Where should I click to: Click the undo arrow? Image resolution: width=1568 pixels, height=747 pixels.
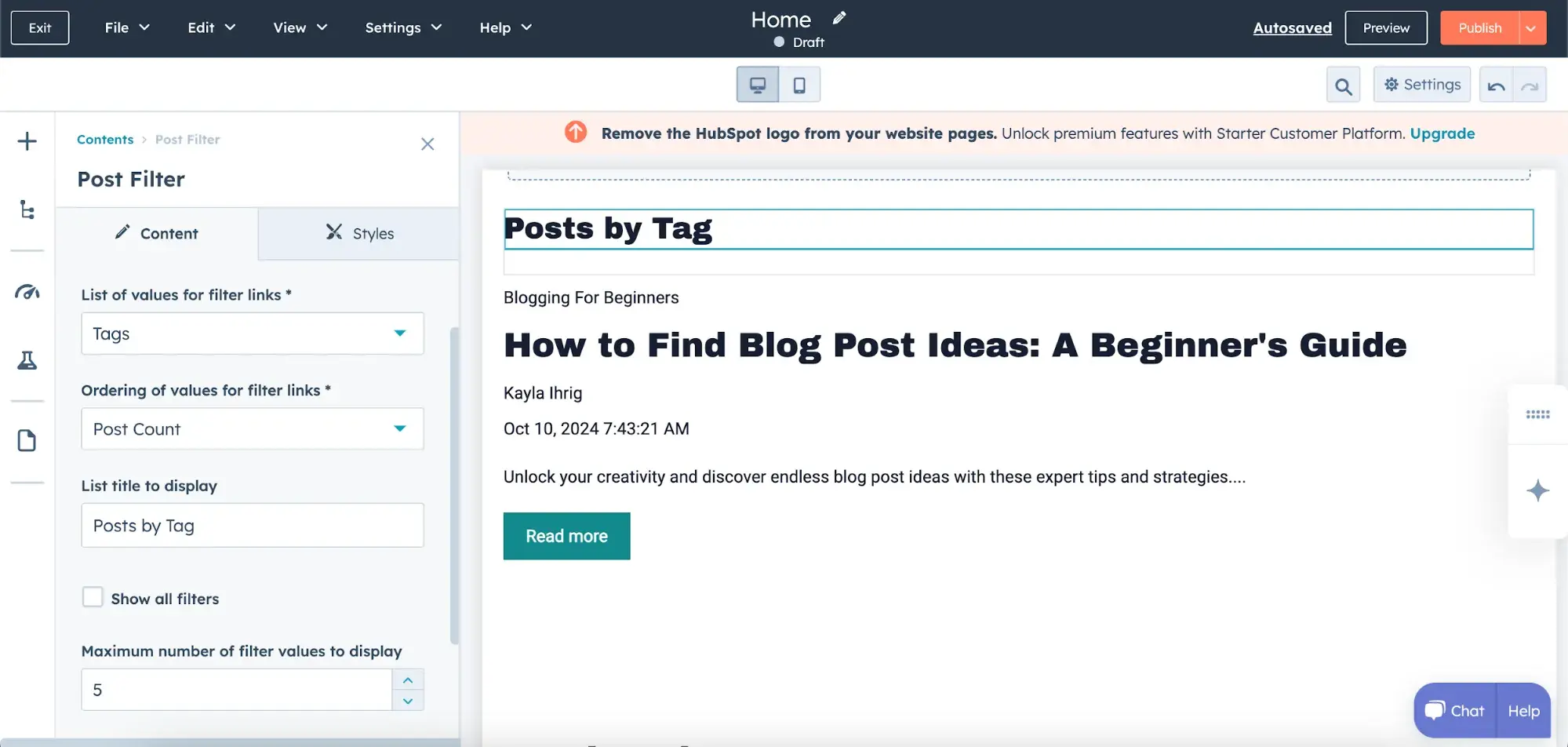[1496, 86]
